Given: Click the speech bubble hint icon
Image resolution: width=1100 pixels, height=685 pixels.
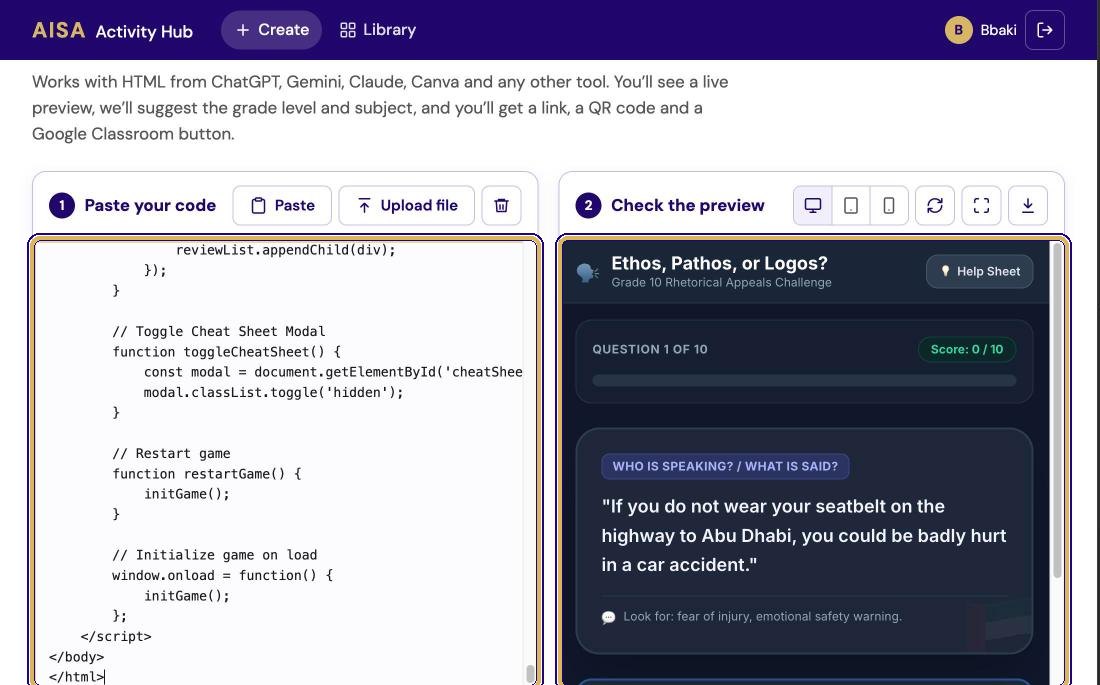Looking at the screenshot, I should point(608,618).
